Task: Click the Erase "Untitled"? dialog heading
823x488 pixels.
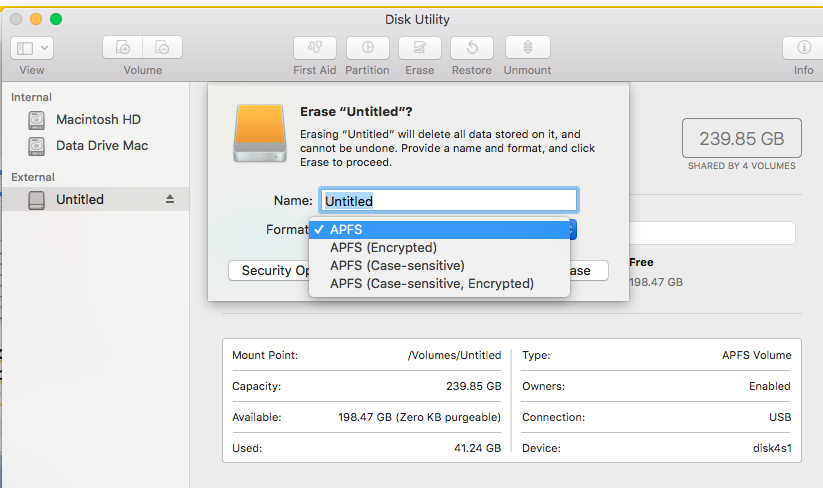Action: pyautogui.click(x=356, y=112)
